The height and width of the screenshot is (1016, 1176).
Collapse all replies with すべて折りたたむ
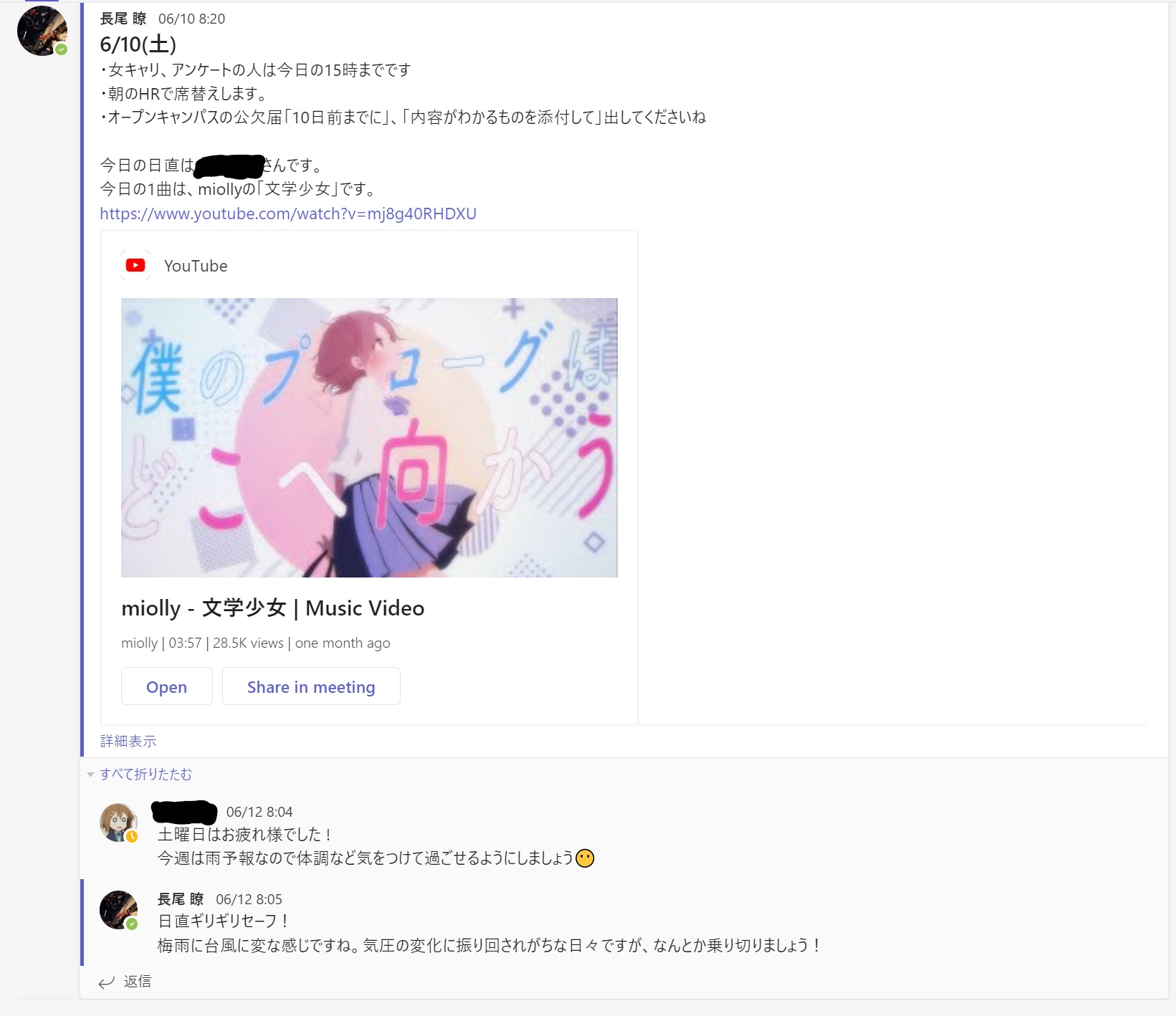coord(146,775)
